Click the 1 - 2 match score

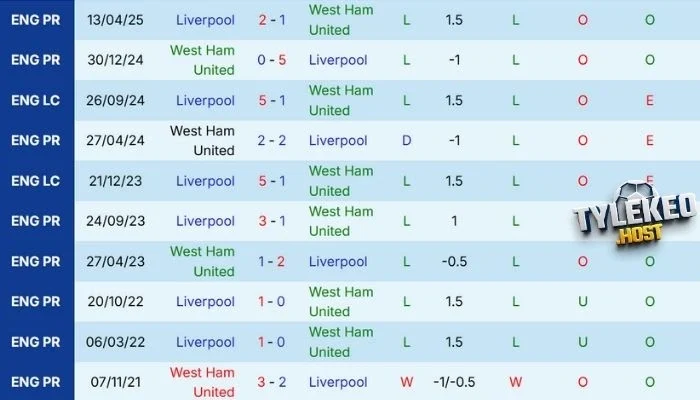tap(271, 261)
